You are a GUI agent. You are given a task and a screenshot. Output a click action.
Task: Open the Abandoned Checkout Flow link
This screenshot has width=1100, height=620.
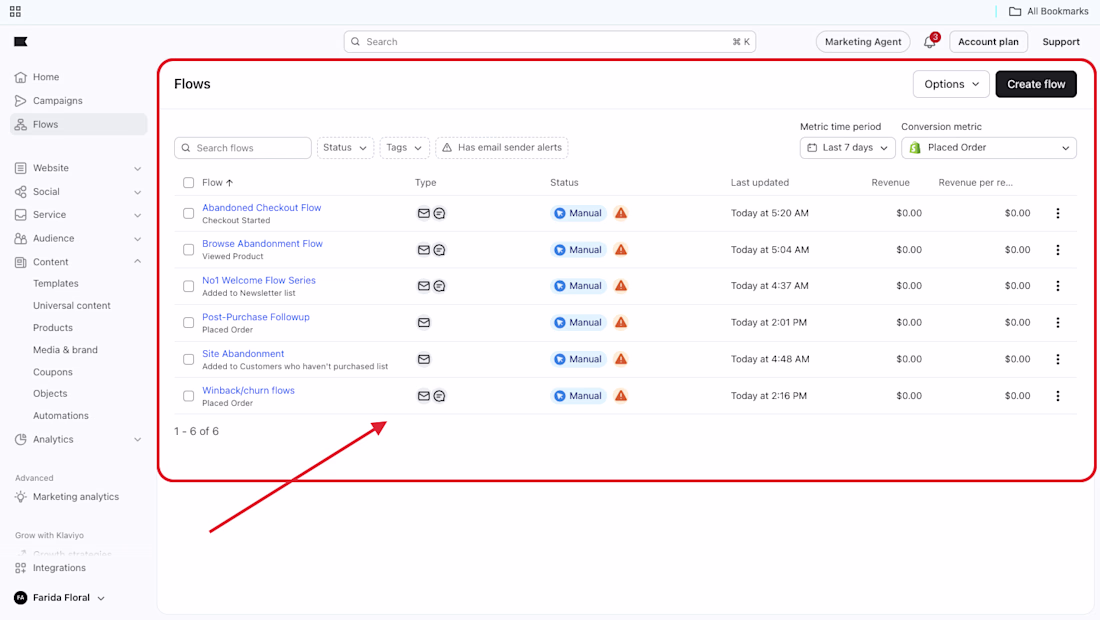click(262, 208)
